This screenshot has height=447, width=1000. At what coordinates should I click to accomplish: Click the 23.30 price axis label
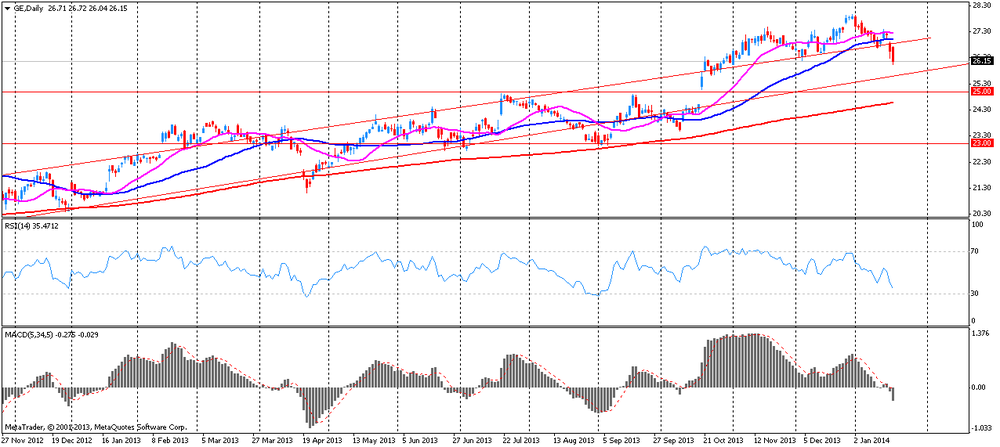tap(980, 136)
